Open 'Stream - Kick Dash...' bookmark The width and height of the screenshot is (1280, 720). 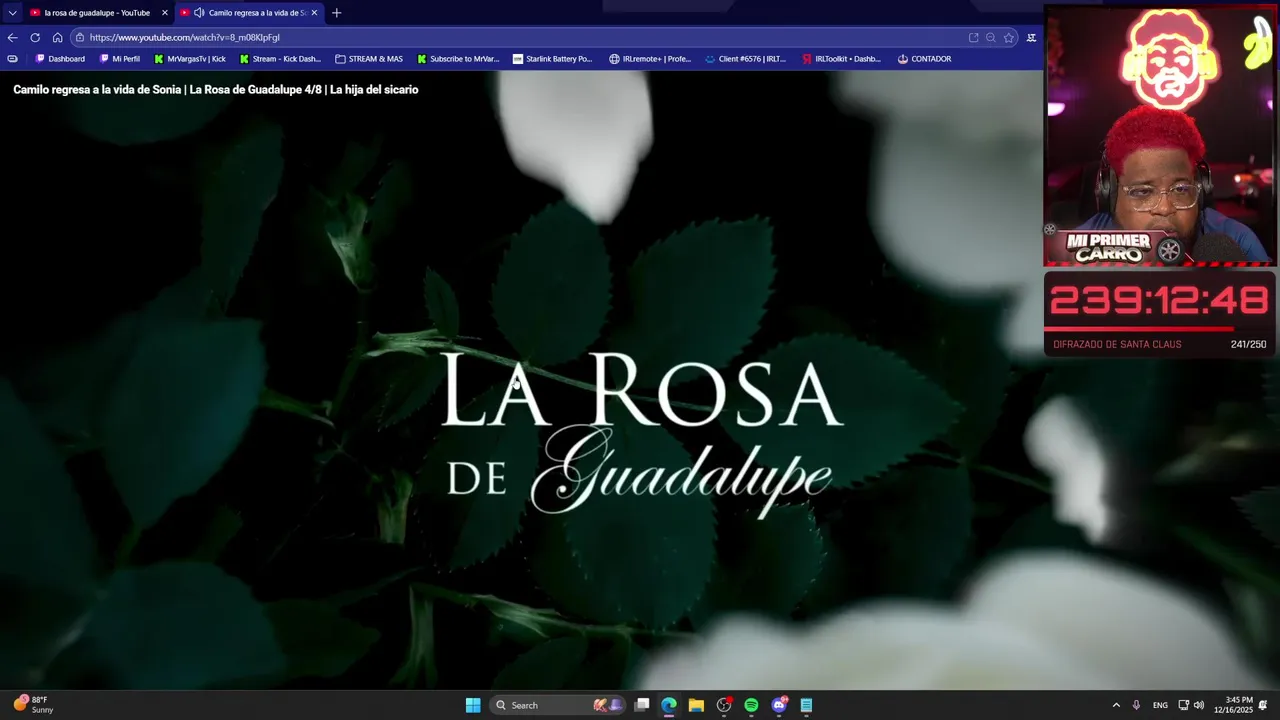(x=280, y=59)
